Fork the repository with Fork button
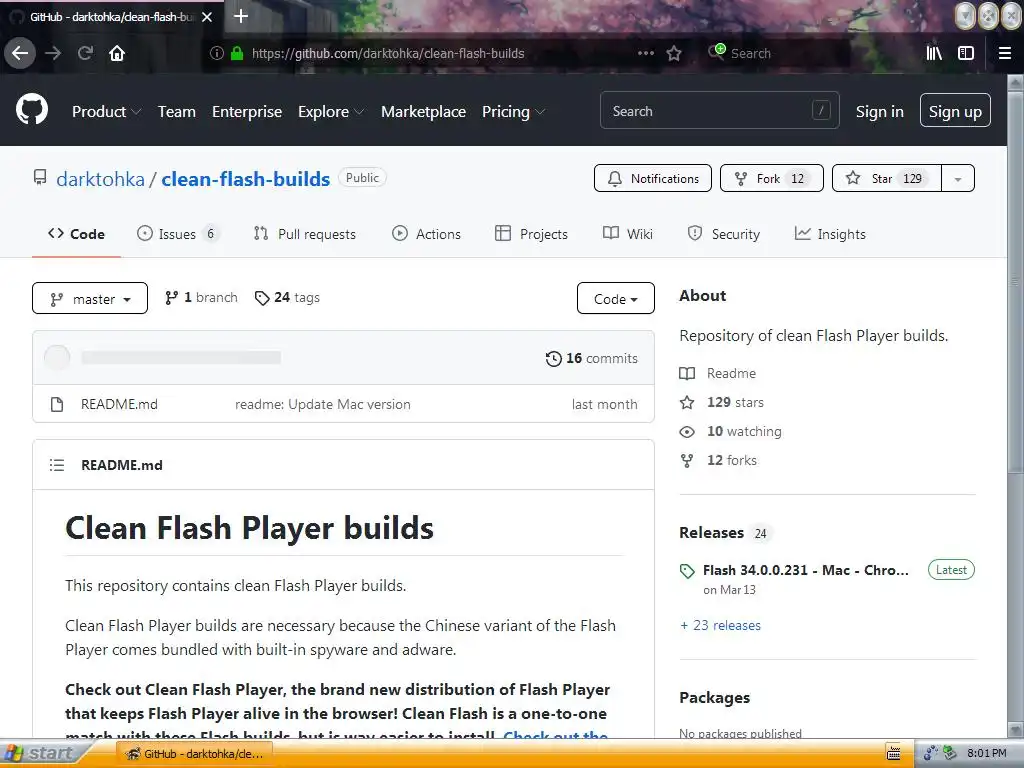Screen dimensions: 1024x768 click(x=771, y=178)
